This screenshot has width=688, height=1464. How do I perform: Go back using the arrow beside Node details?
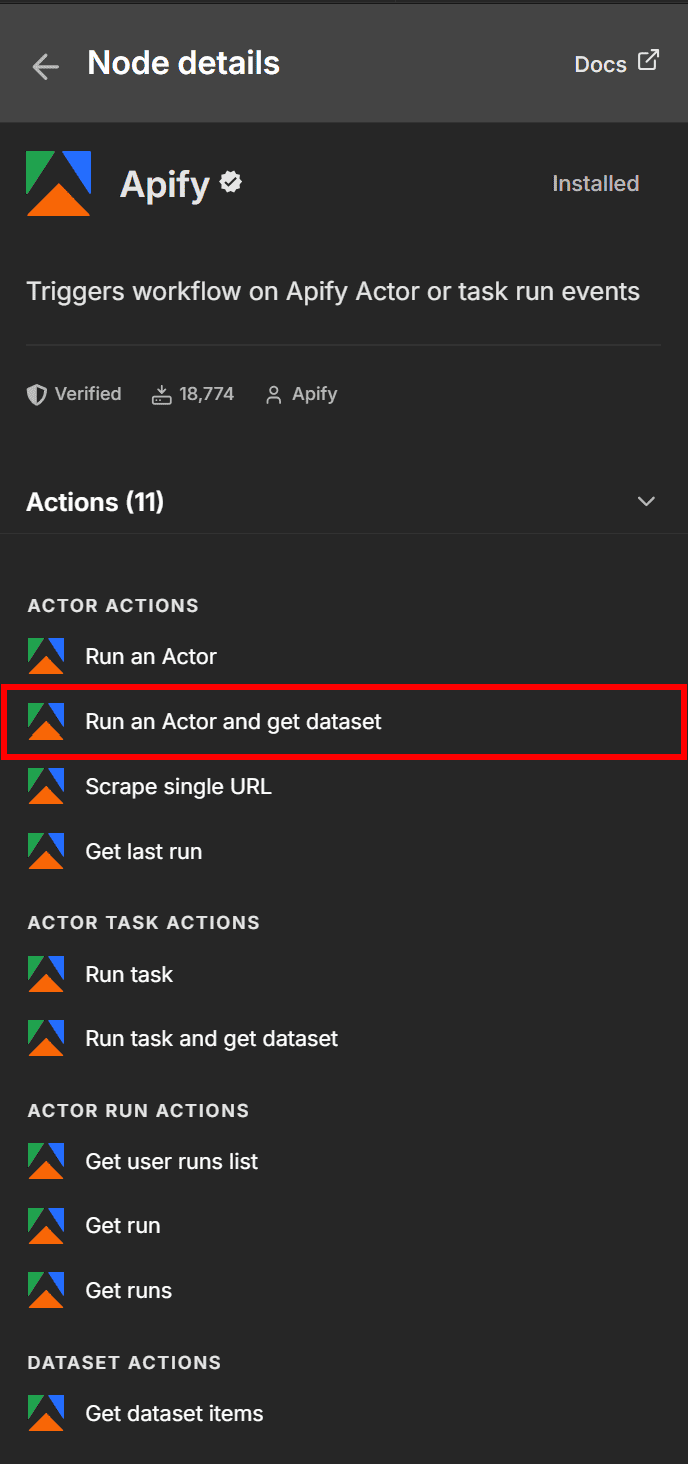46,66
